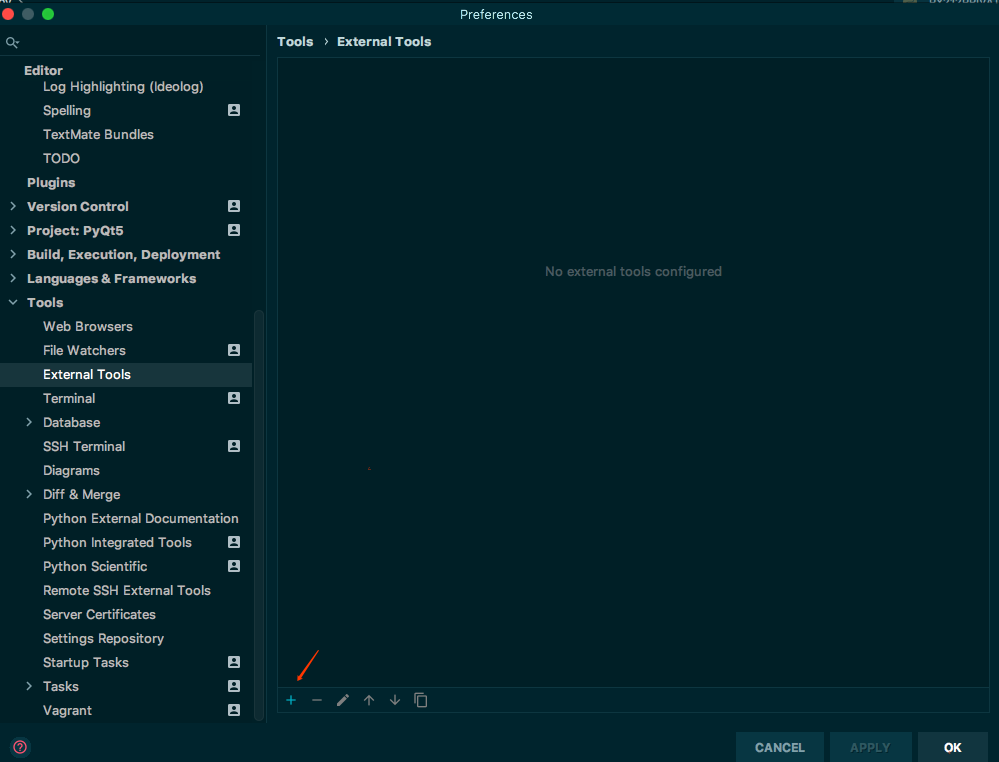This screenshot has height=762, width=999.
Task: Click the search magnifier icon
Action: point(12,42)
